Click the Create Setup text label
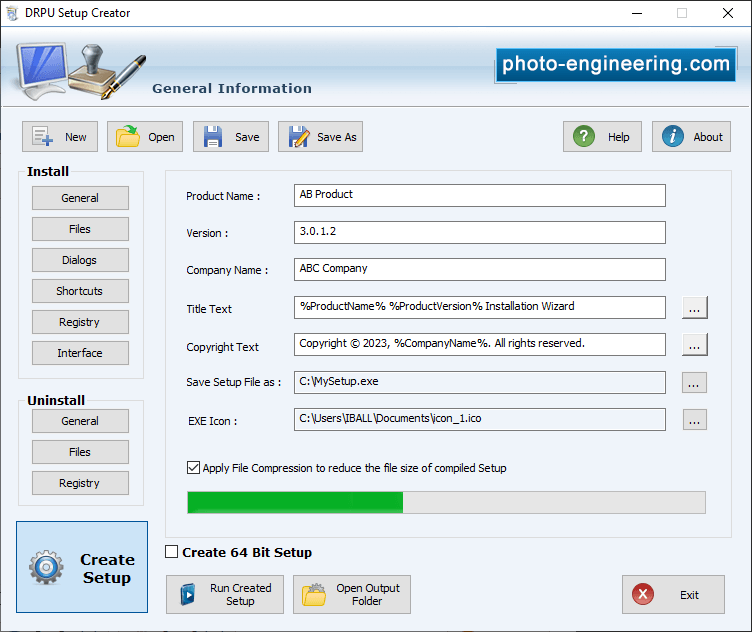 107,568
